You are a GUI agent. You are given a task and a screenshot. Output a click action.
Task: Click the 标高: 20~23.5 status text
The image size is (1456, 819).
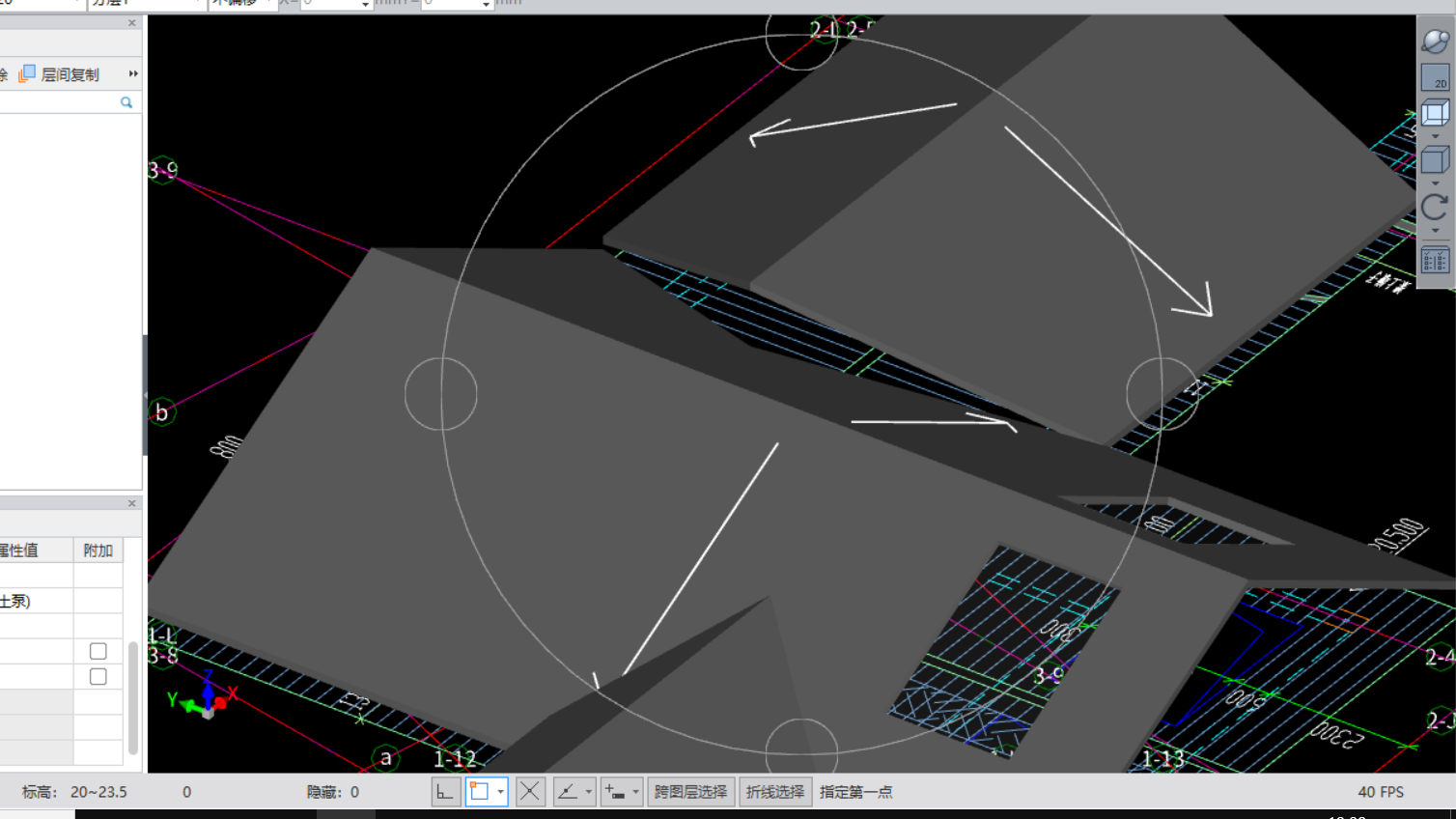(x=74, y=792)
